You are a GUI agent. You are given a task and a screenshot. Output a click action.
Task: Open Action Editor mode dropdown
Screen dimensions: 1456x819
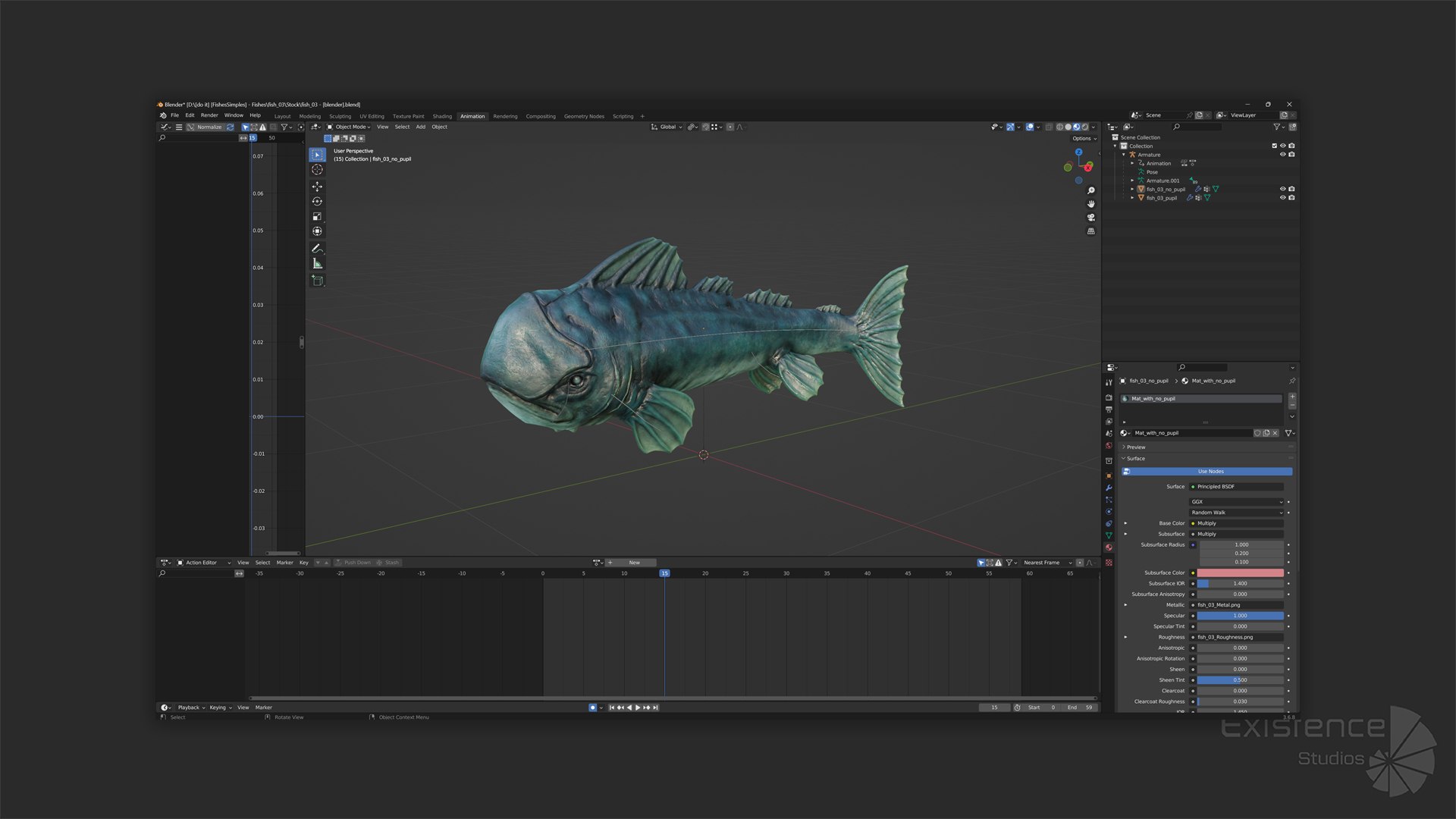(204, 563)
